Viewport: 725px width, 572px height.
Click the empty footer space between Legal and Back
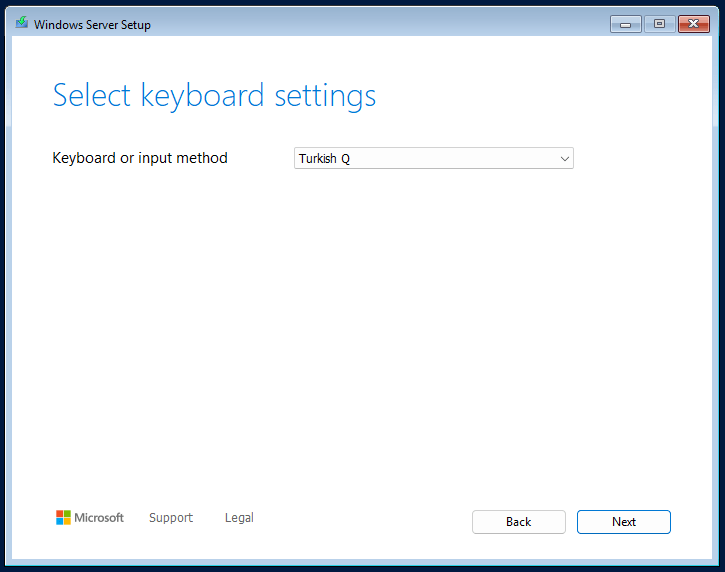(x=360, y=520)
